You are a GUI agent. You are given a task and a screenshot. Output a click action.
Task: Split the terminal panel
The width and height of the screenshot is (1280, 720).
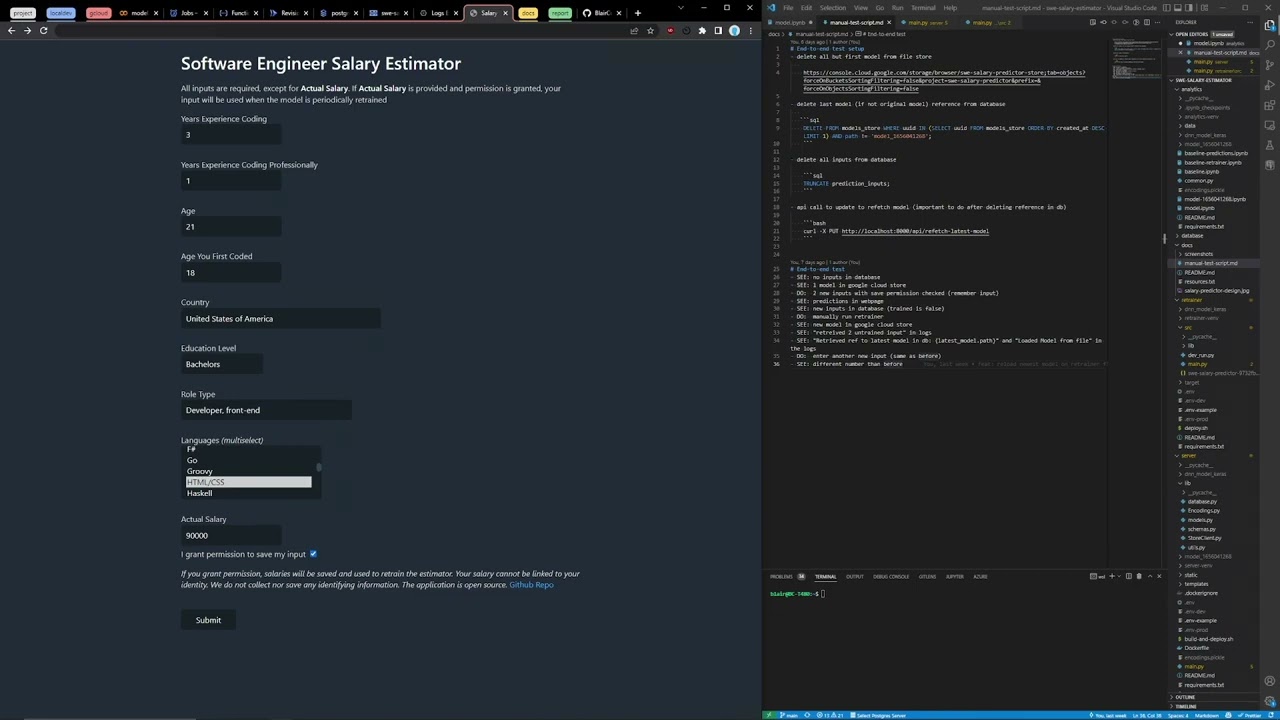1128,576
